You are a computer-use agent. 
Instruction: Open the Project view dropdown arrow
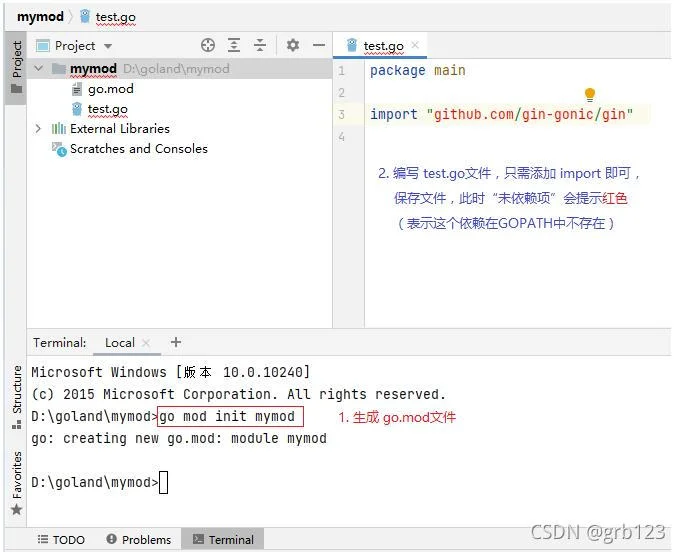(108, 46)
